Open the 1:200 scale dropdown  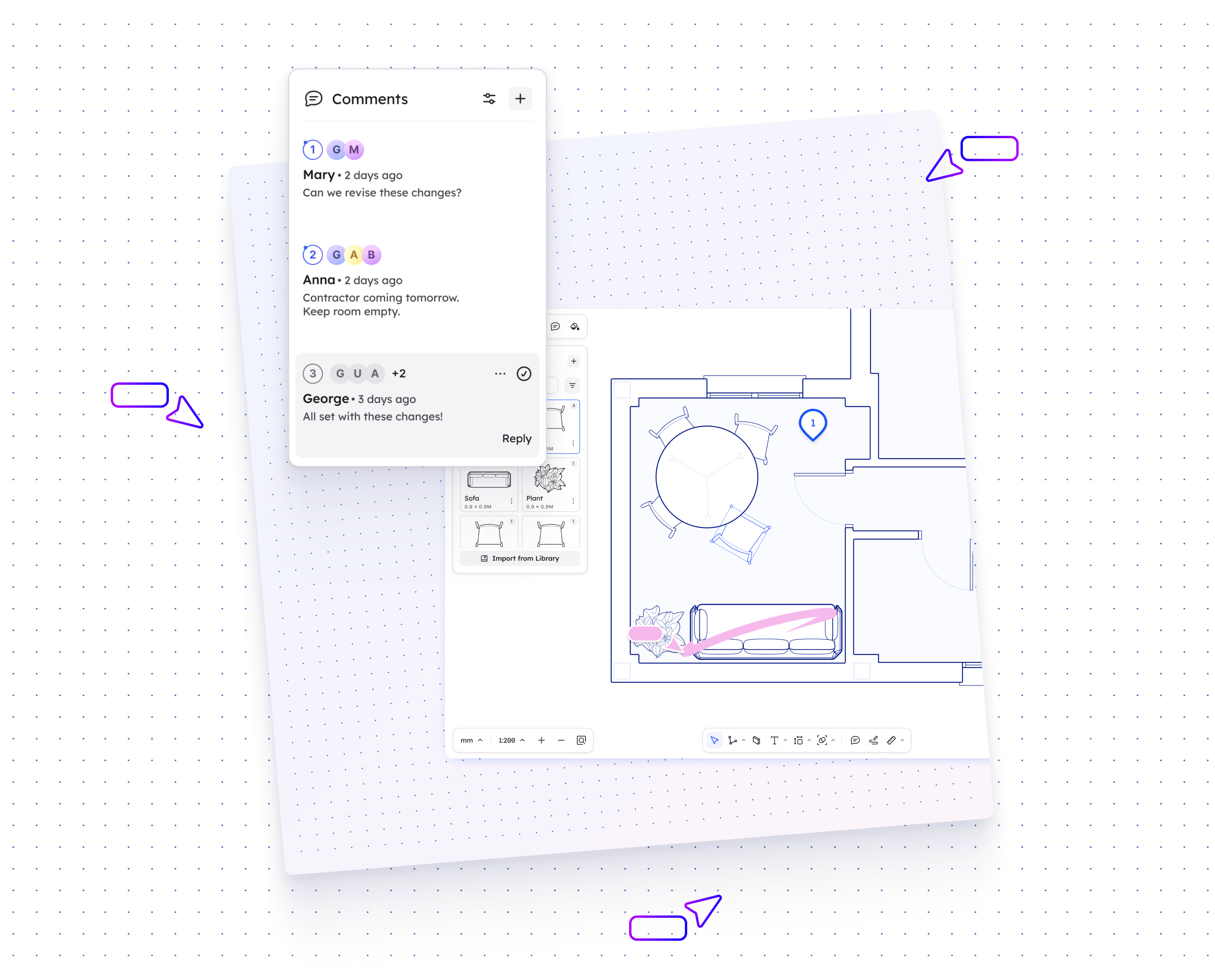click(511, 740)
